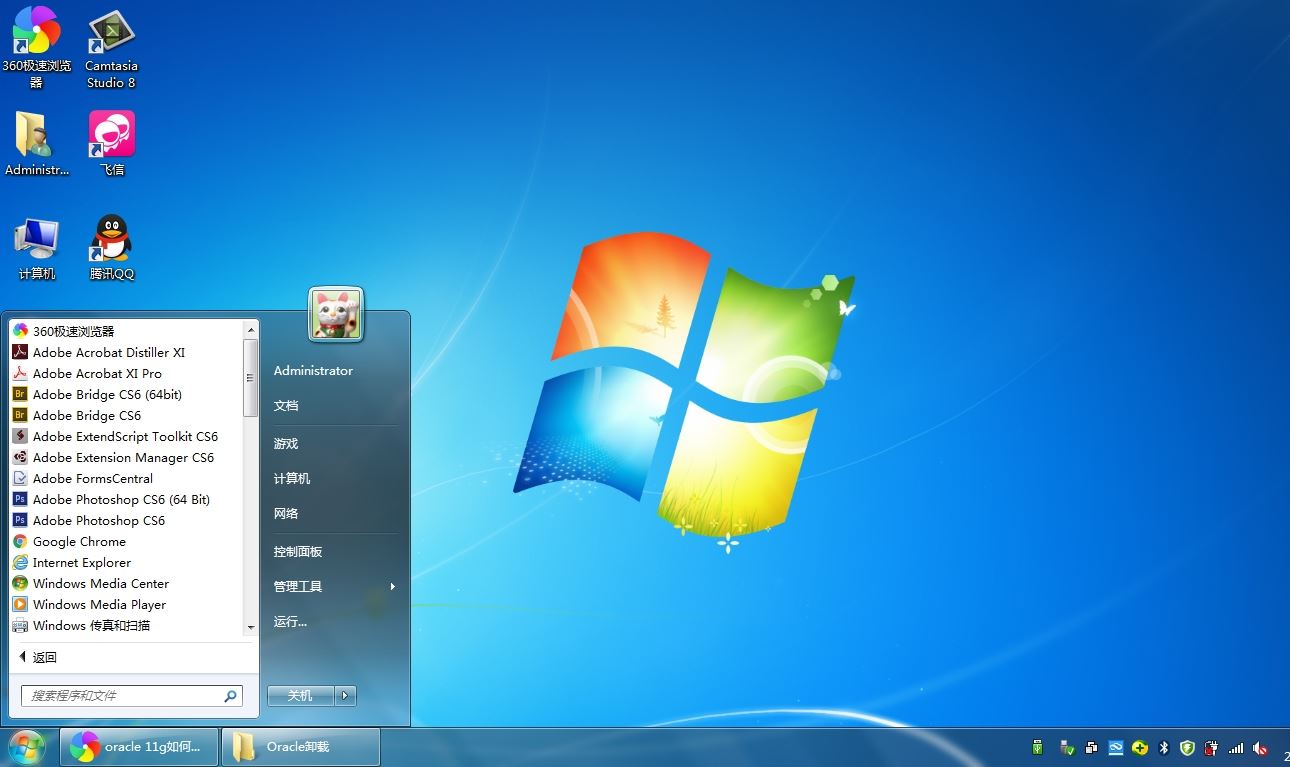The height and width of the screenshot is (767, 1290).
Task: Click the Google Chrome icon in program list
Action: (20, 541)
